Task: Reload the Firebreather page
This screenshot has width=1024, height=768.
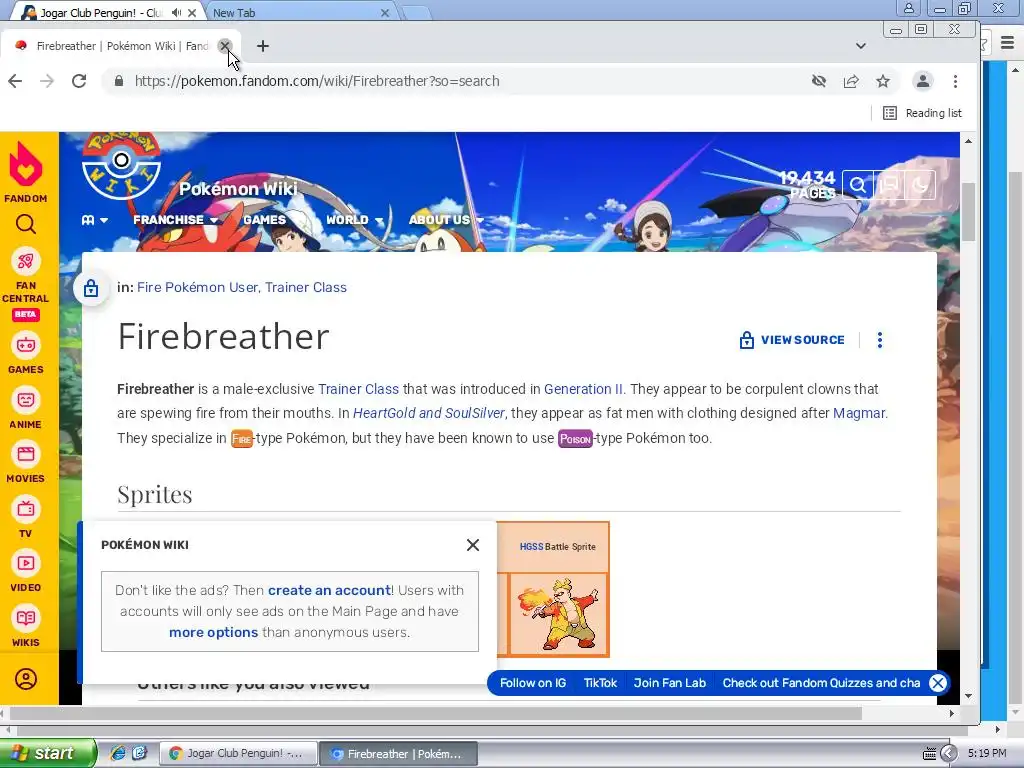Action: tap(79, 81)
